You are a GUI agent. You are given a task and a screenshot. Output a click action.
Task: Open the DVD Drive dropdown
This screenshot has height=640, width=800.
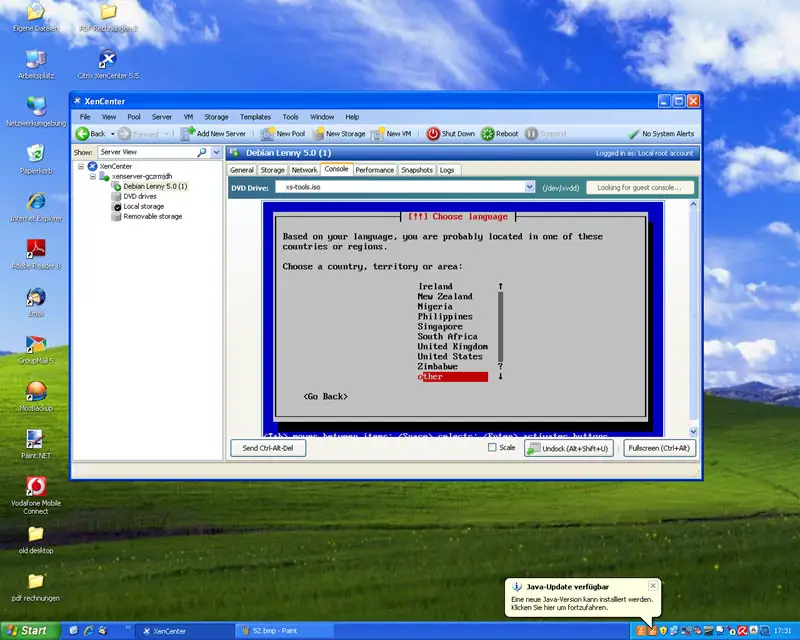tap(530, 187)
